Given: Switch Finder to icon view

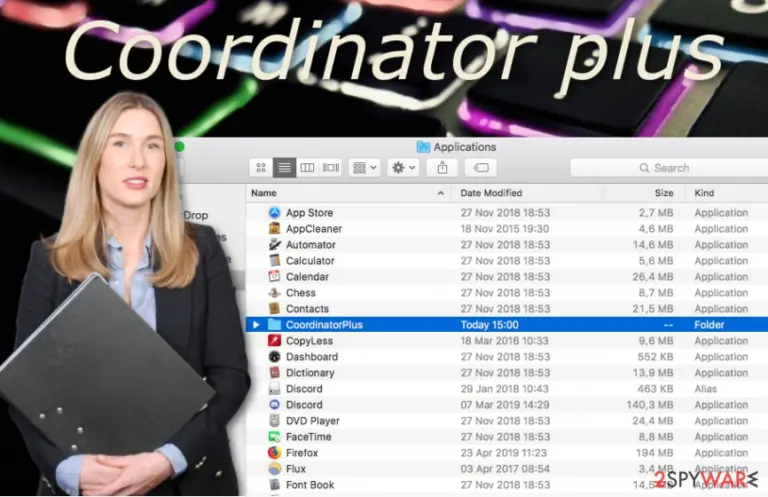Looking at the screenshot, I should 261,168.
